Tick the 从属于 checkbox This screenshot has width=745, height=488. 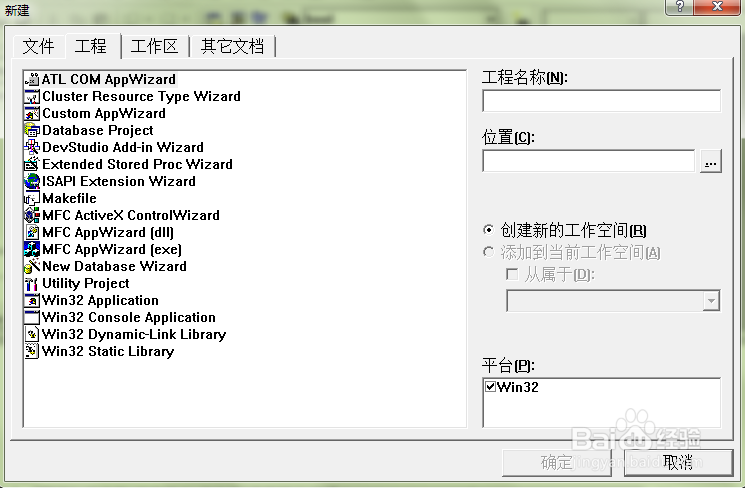click(x=512, y=274)
